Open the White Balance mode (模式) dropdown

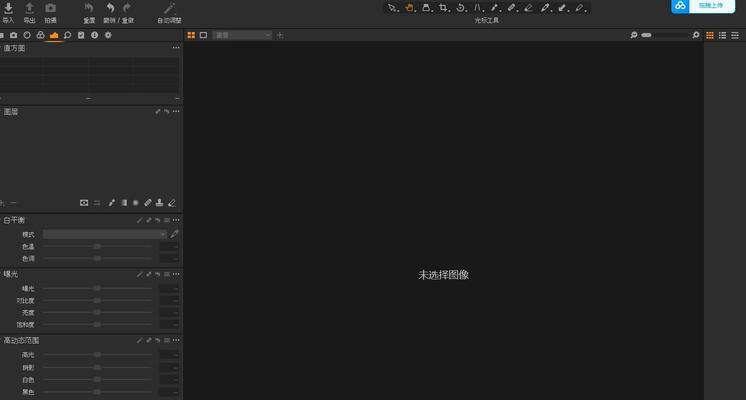[105, 234]
